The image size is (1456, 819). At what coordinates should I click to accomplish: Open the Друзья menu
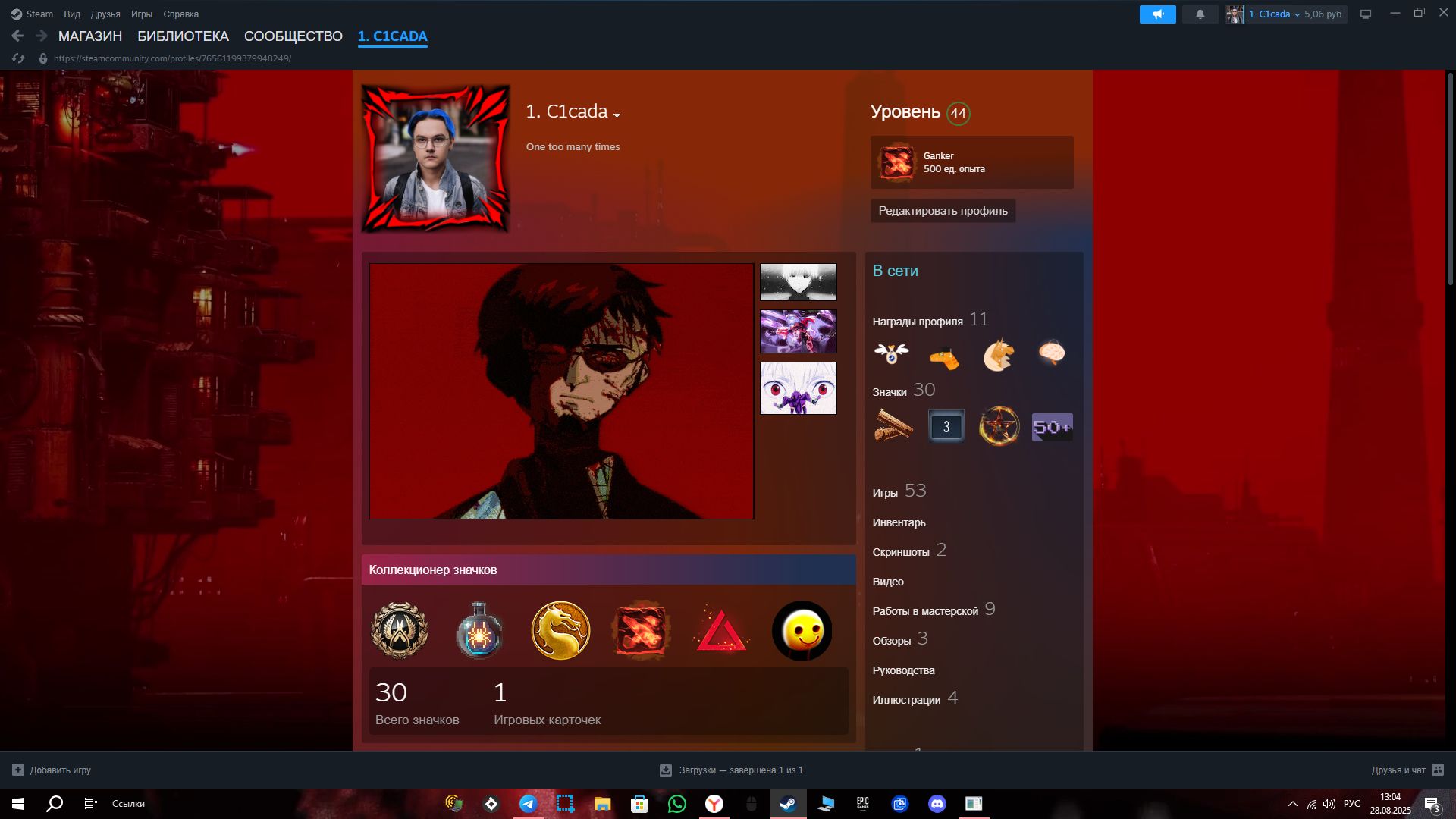(x=105, y=14)
